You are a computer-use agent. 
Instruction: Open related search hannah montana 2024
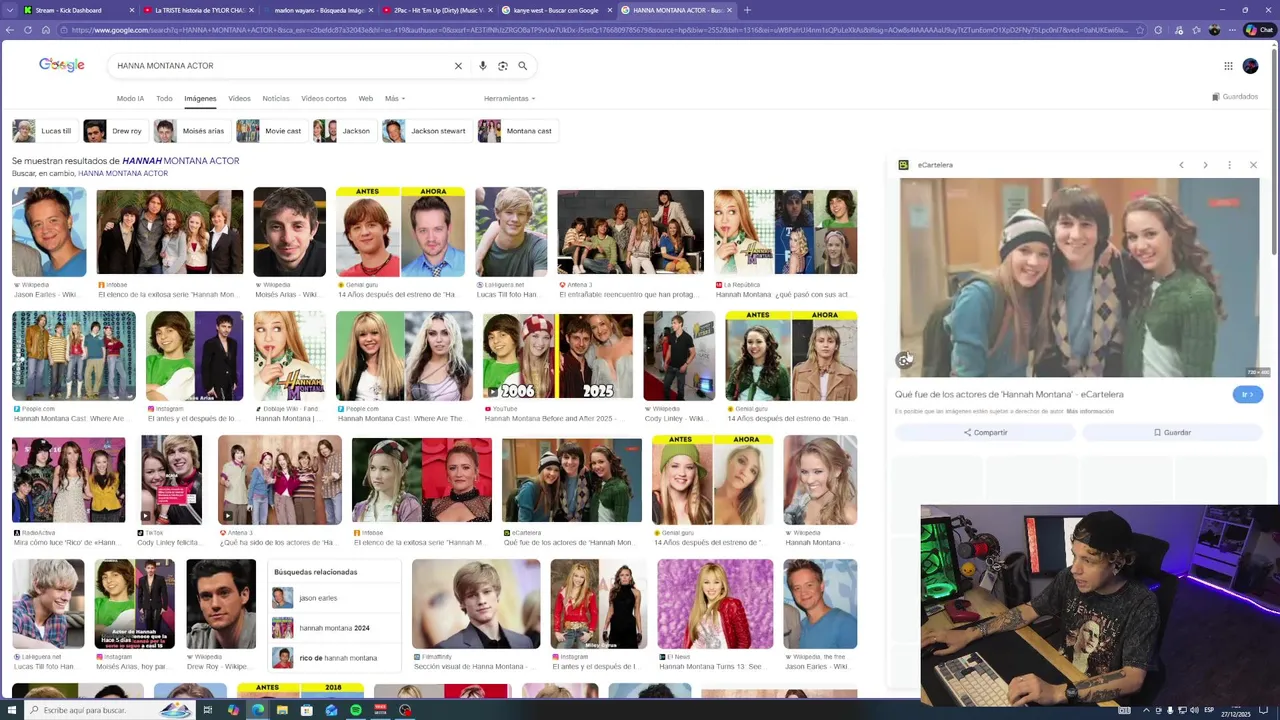click(x=335, y=628)
